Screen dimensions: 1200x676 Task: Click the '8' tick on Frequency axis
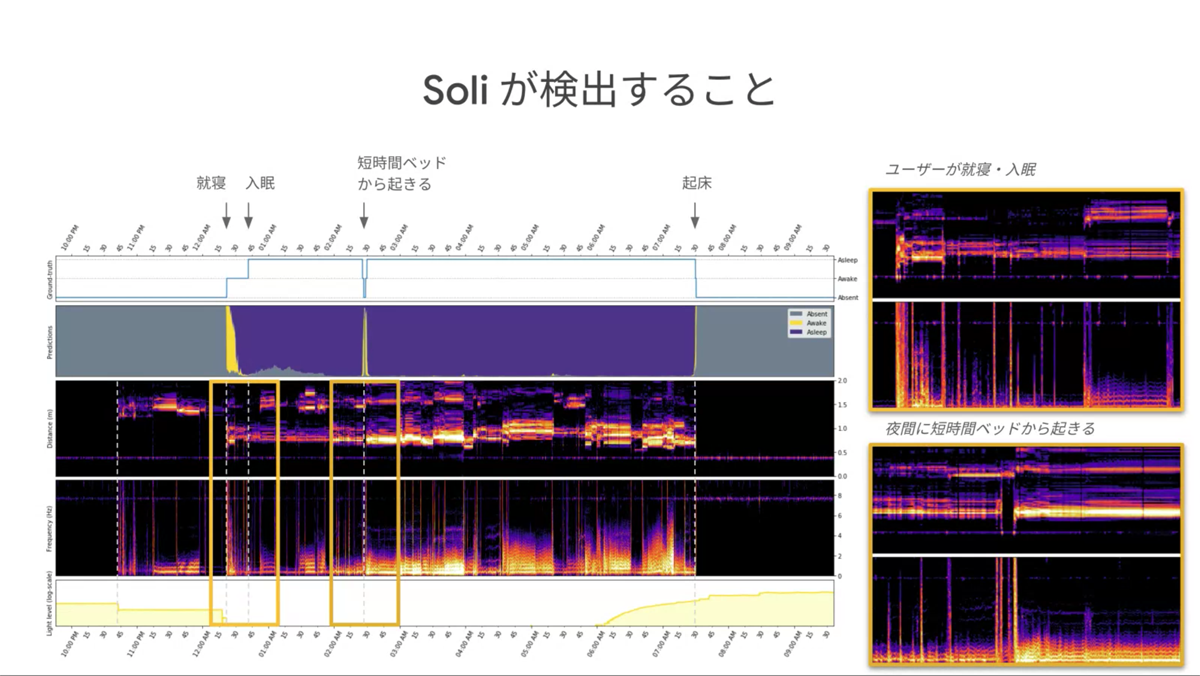(839, 495)
